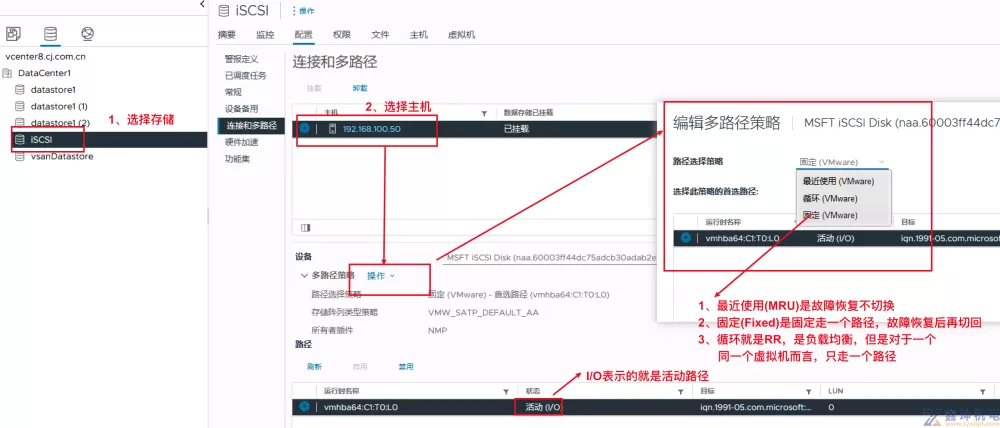The height and width of the screenshot is (428, 1000).
Task: Select datastore1 in the inventory tree
Action: pyautogui.click(x=53, y=90)
